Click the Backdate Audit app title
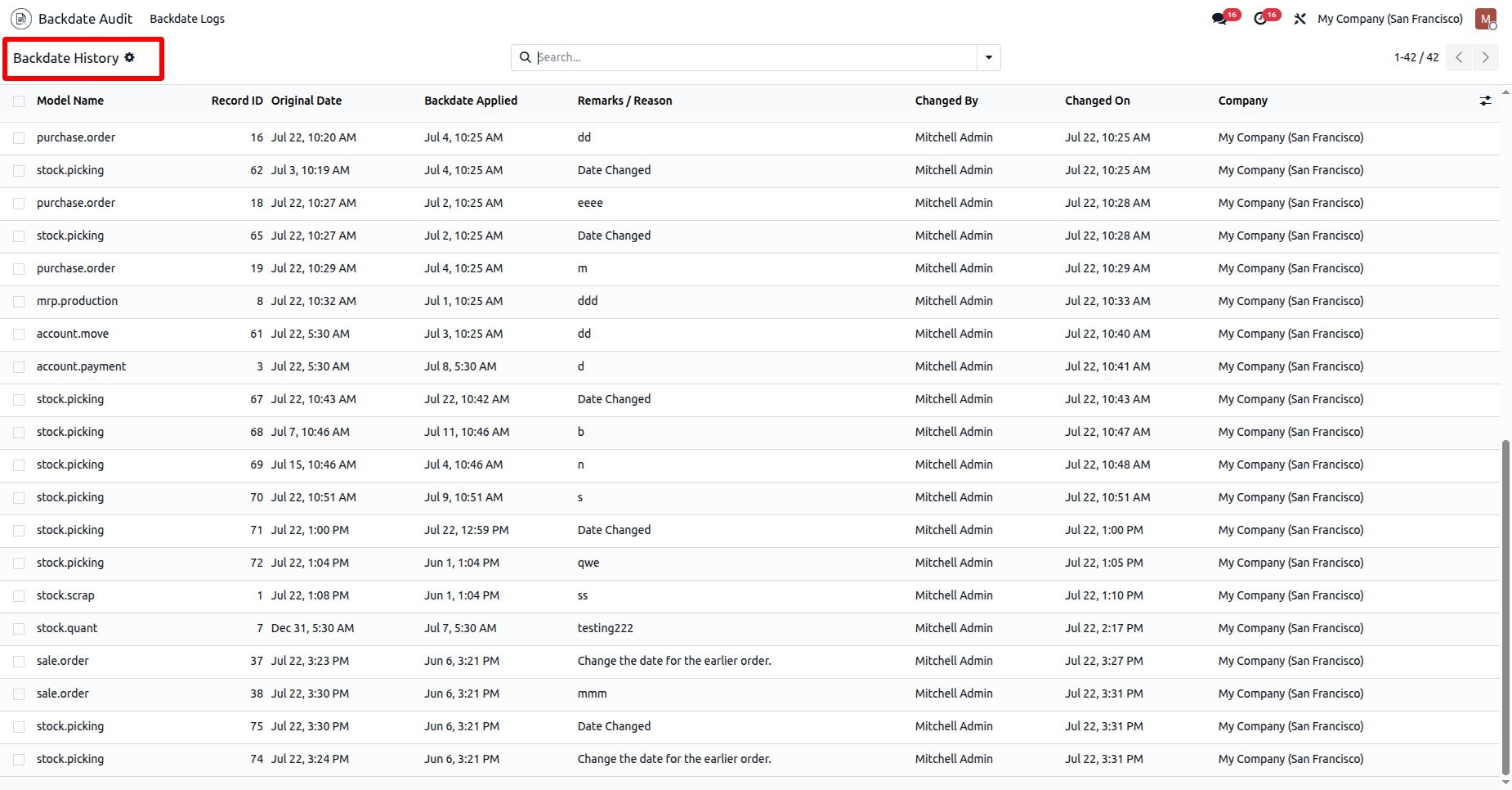Image resolution: width=1512 pixels, height=790 pixels. (85, 19)
